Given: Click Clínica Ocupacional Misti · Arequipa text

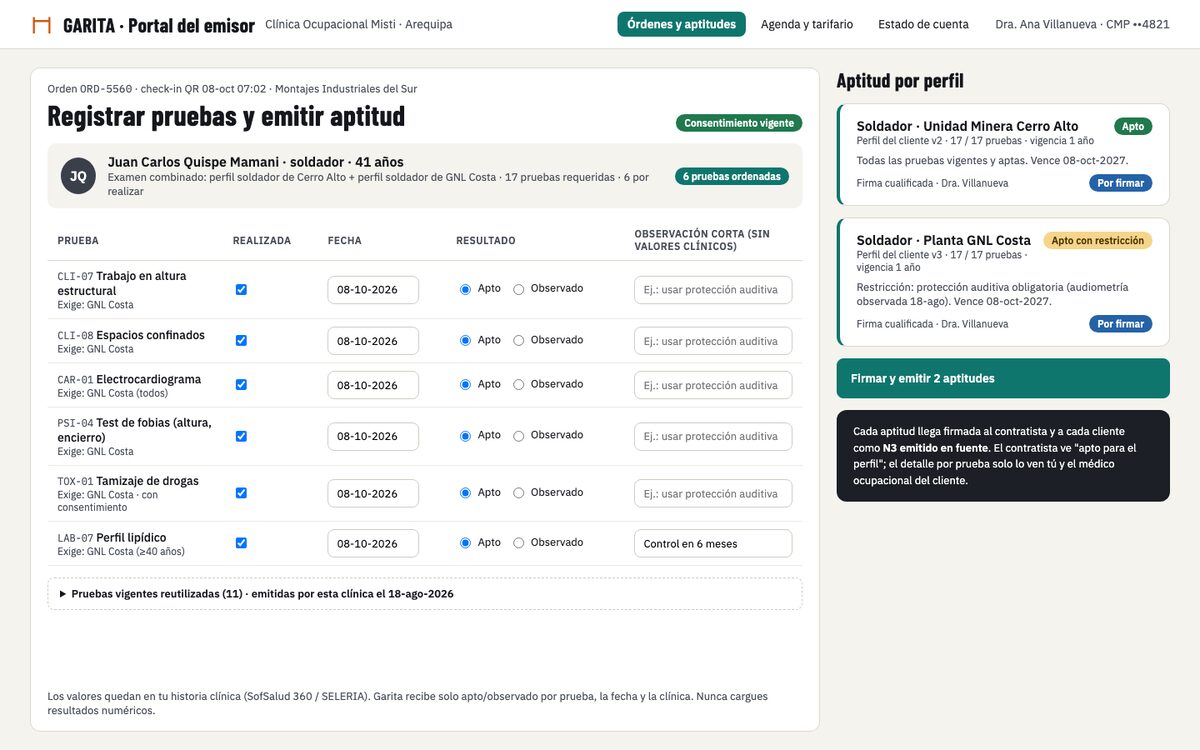Looking at the screenshot, I should click(359, 25).
